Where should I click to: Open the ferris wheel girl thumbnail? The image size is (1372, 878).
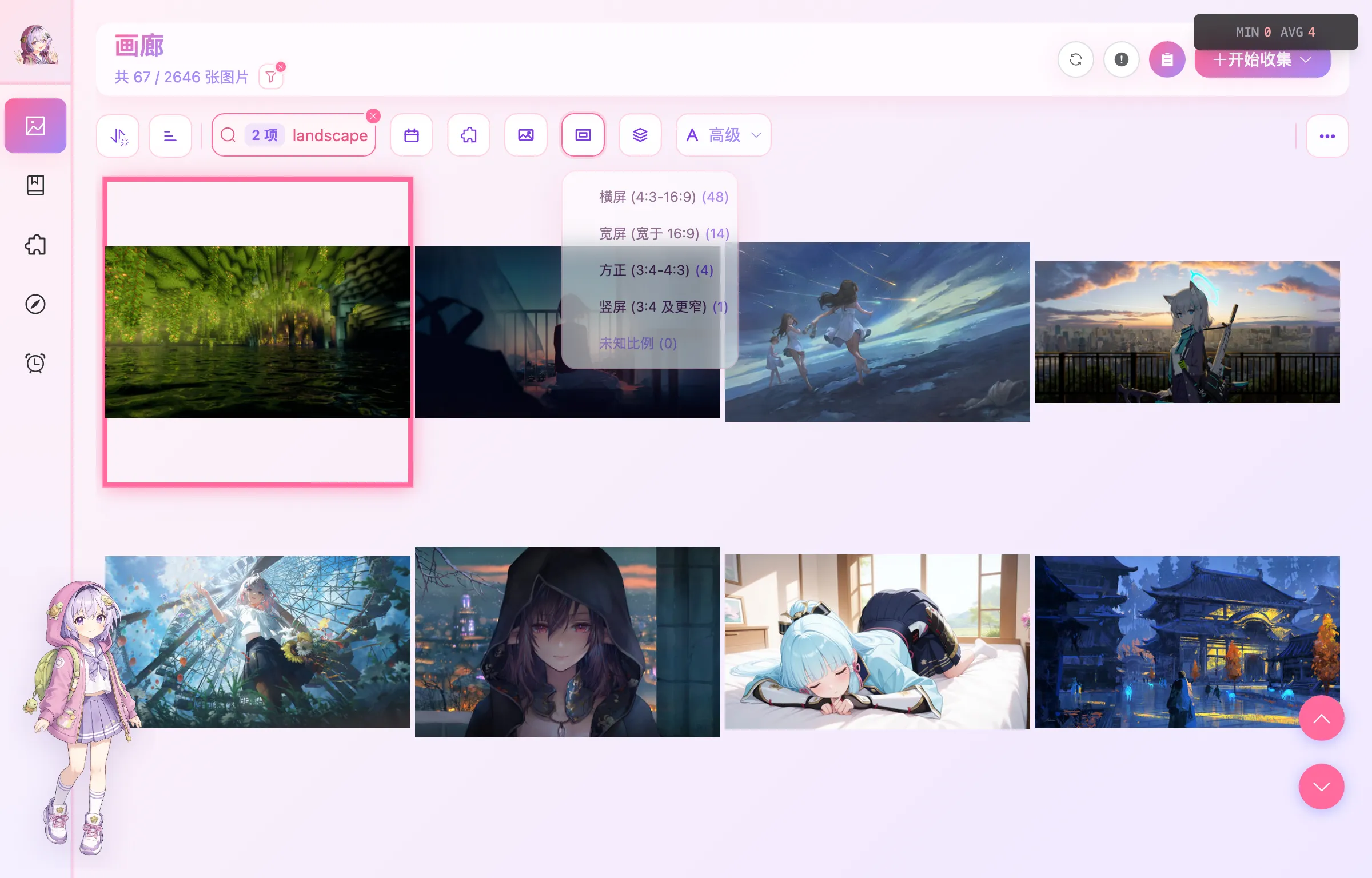tap(258, 642)
